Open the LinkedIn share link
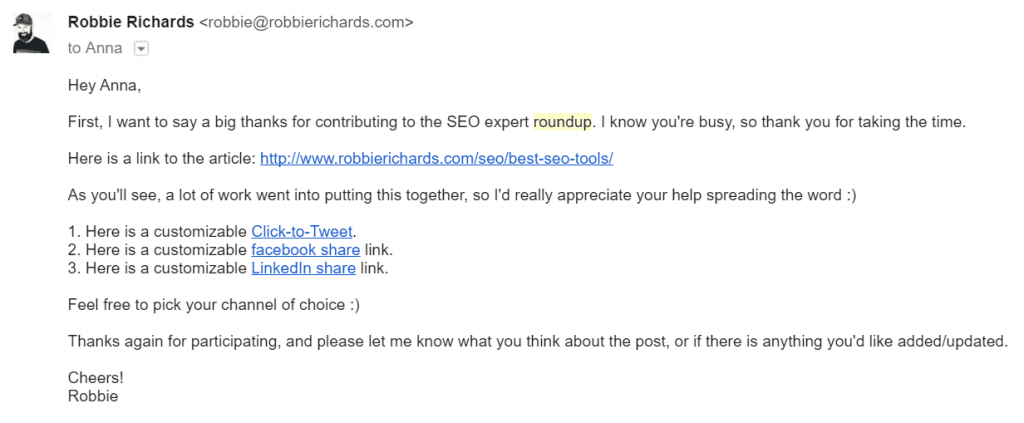The image size is (1024, 423). pos(301,268)
